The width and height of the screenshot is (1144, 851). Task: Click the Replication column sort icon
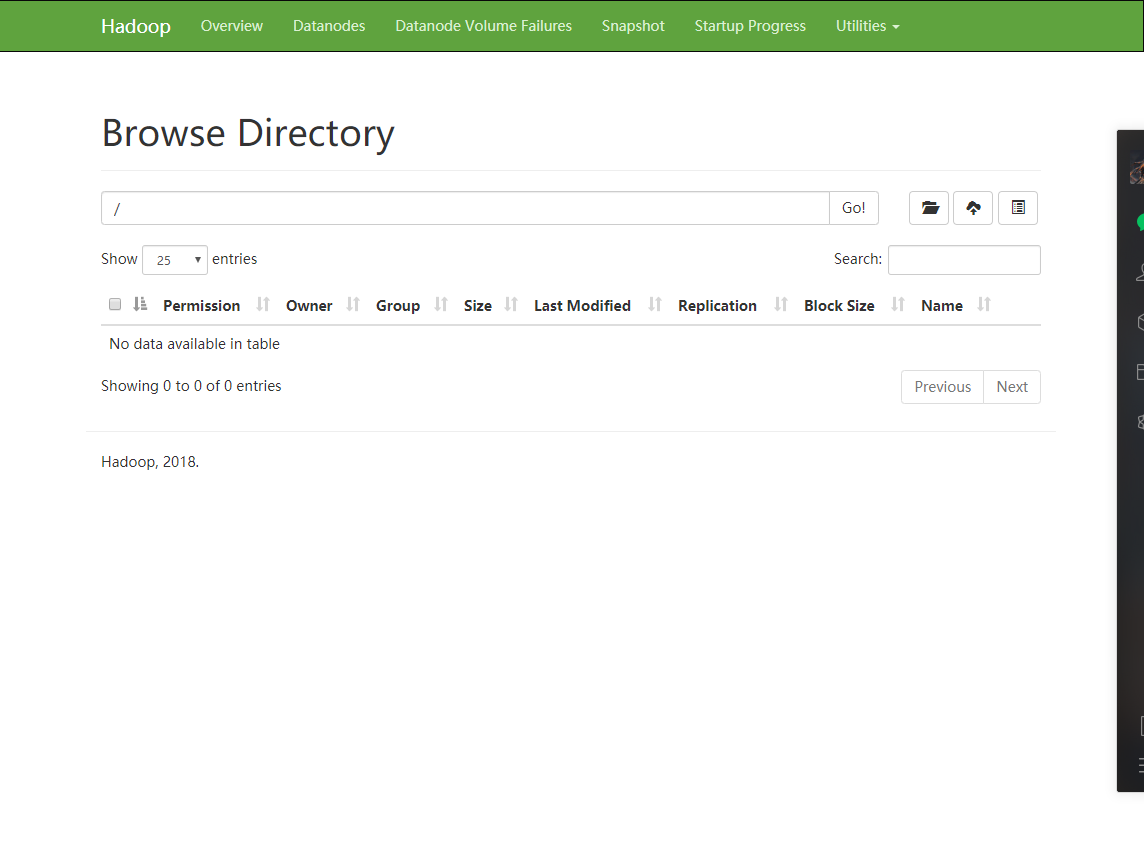(780, 305)
